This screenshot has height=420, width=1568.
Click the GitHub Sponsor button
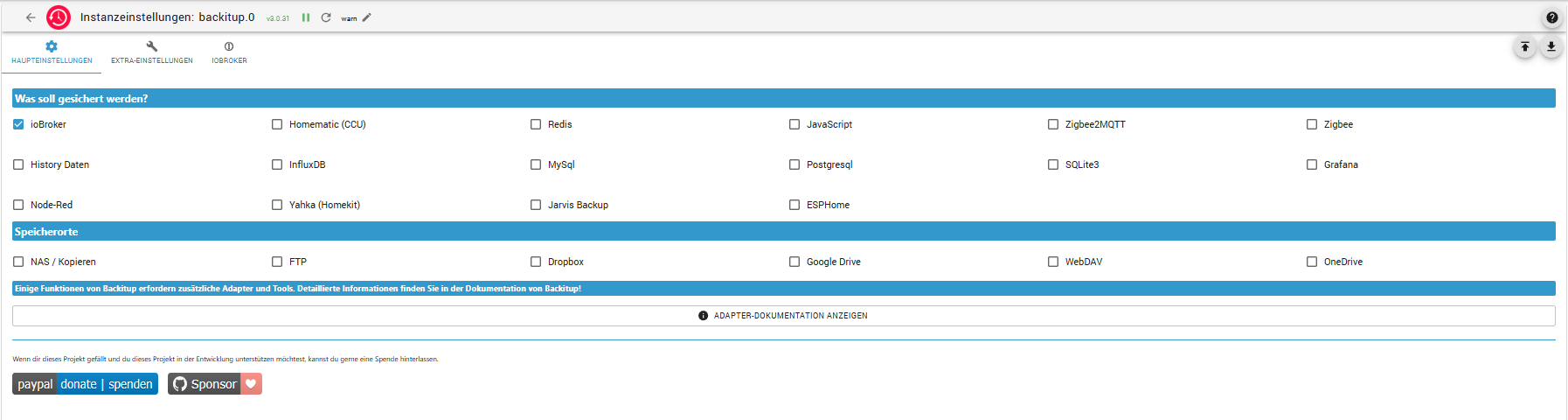click(x=215, y=384)
